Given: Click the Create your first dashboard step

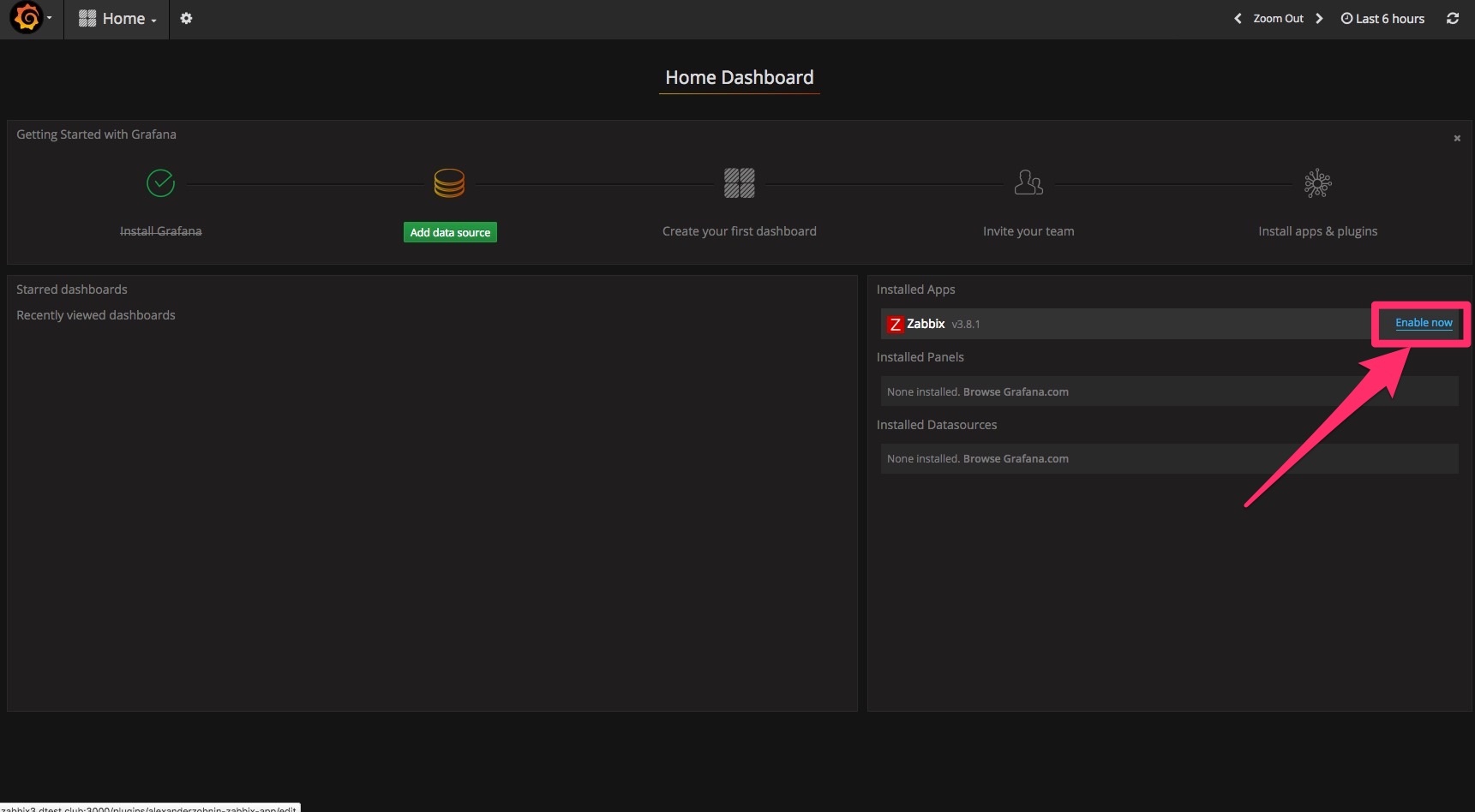Looking at the screenshot, I should tap(739, 231).
